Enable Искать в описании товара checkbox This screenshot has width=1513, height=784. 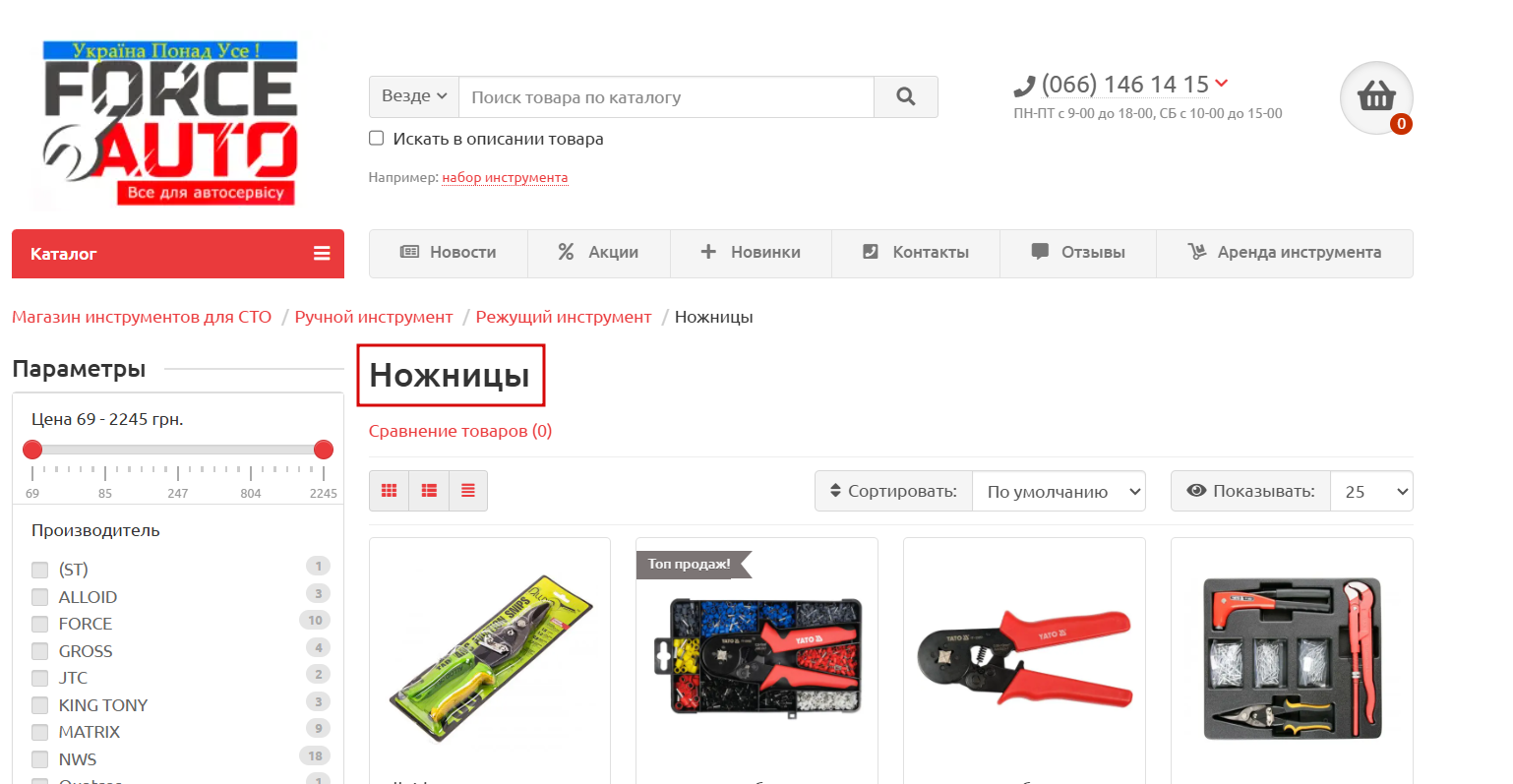click(376, 139)
